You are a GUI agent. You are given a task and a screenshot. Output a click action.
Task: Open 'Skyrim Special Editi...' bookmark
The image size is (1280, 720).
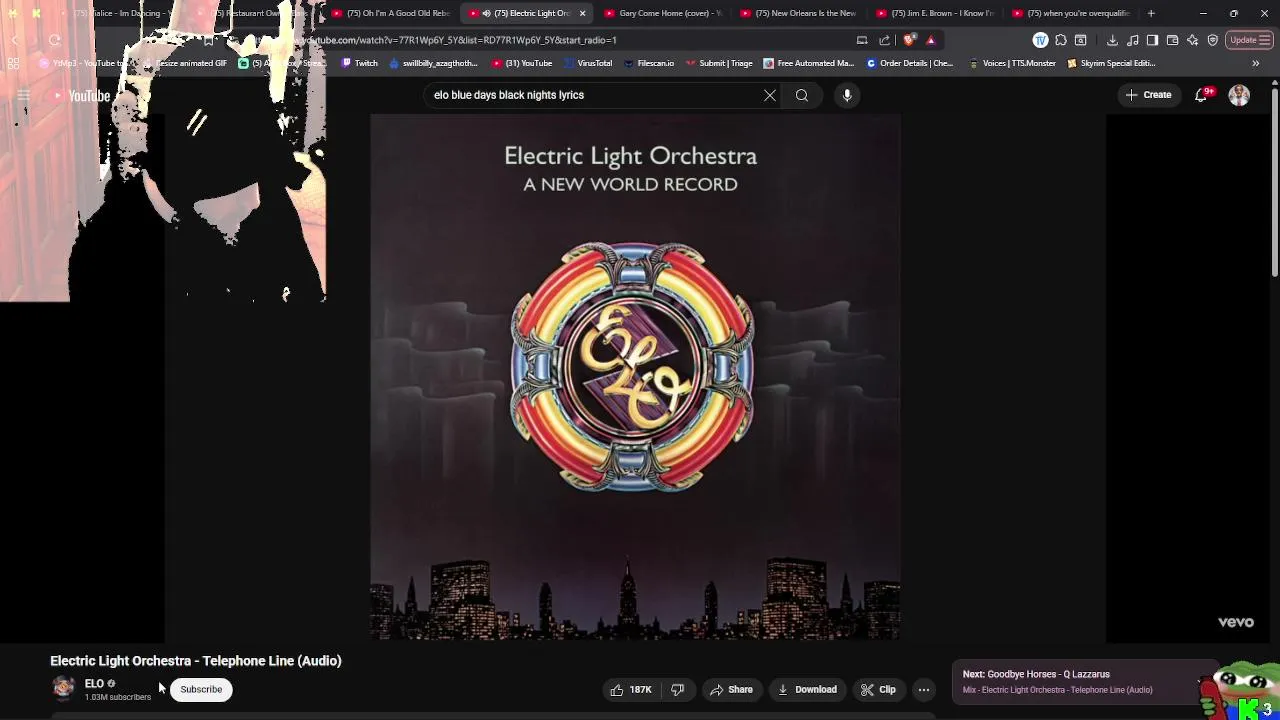click(x=1111, y=63)
